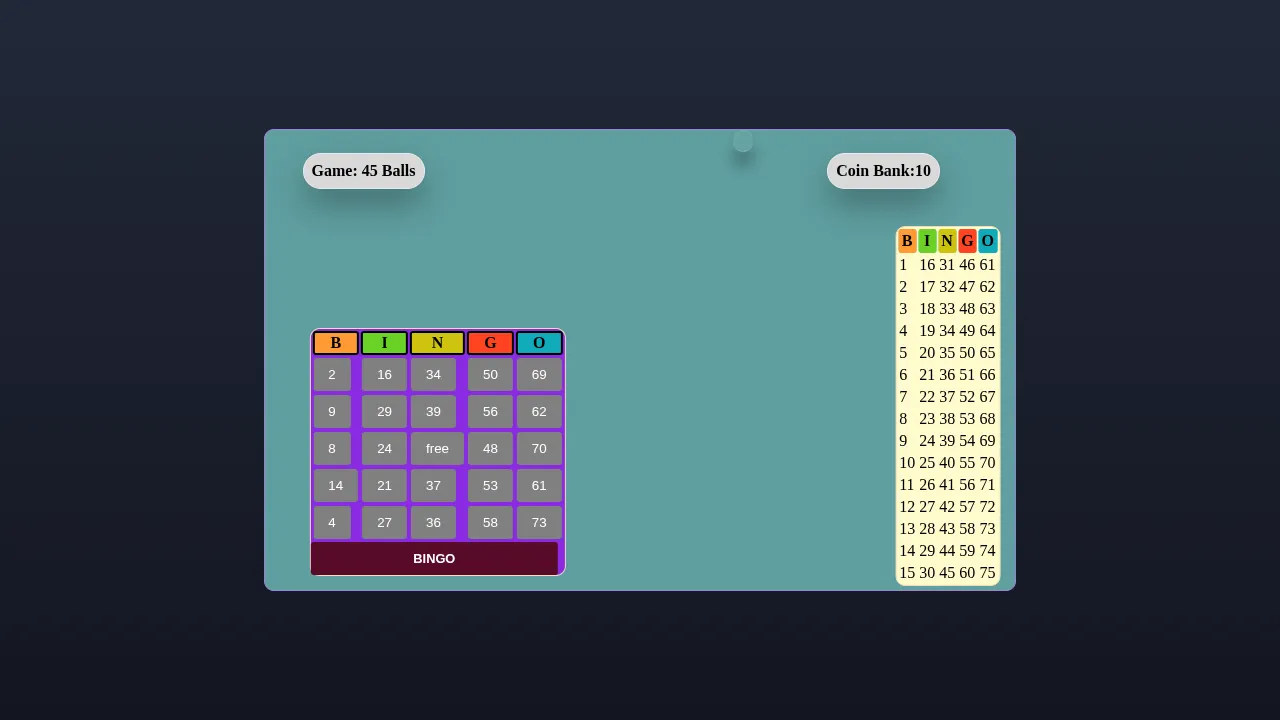
Task: Mark number 4 on the bingo card
Action: pyautogui.click(x=332, y=523)
